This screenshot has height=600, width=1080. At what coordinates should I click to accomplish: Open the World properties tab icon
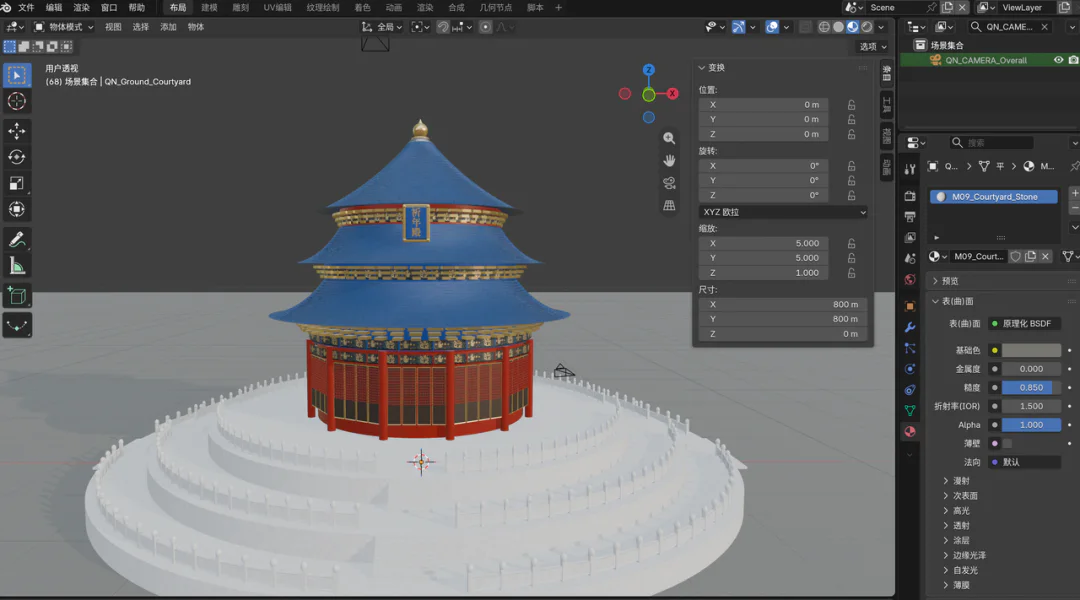click(910, 279)
